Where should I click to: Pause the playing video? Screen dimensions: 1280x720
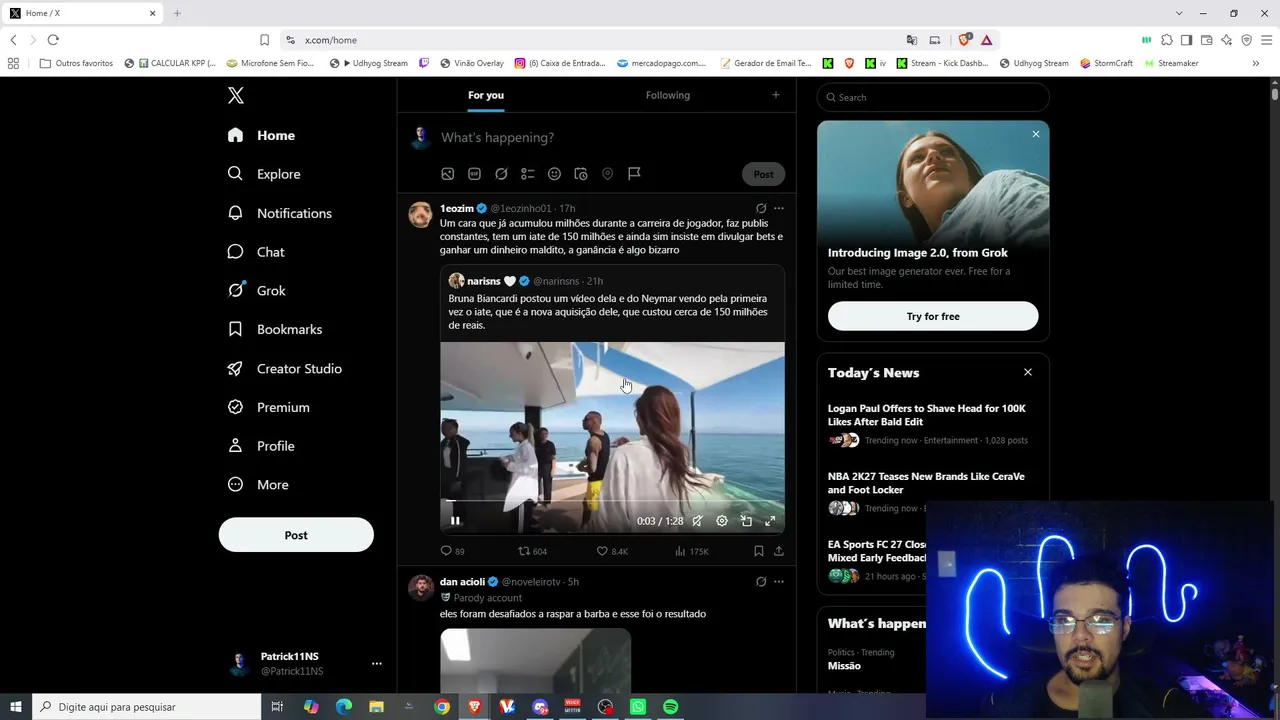click(x=455, y=521)
